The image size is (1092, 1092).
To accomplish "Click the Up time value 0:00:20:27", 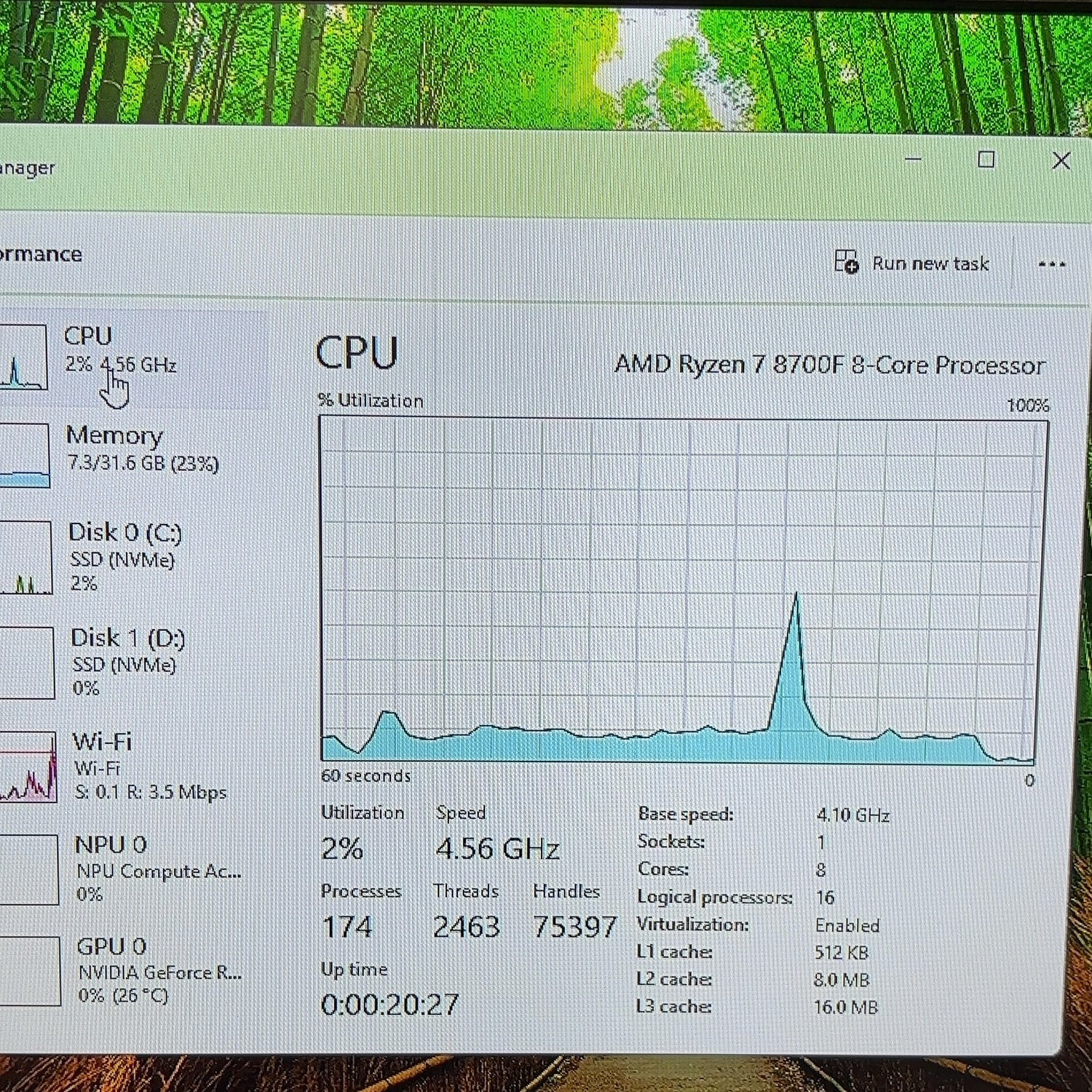I will coord(389,1005).
